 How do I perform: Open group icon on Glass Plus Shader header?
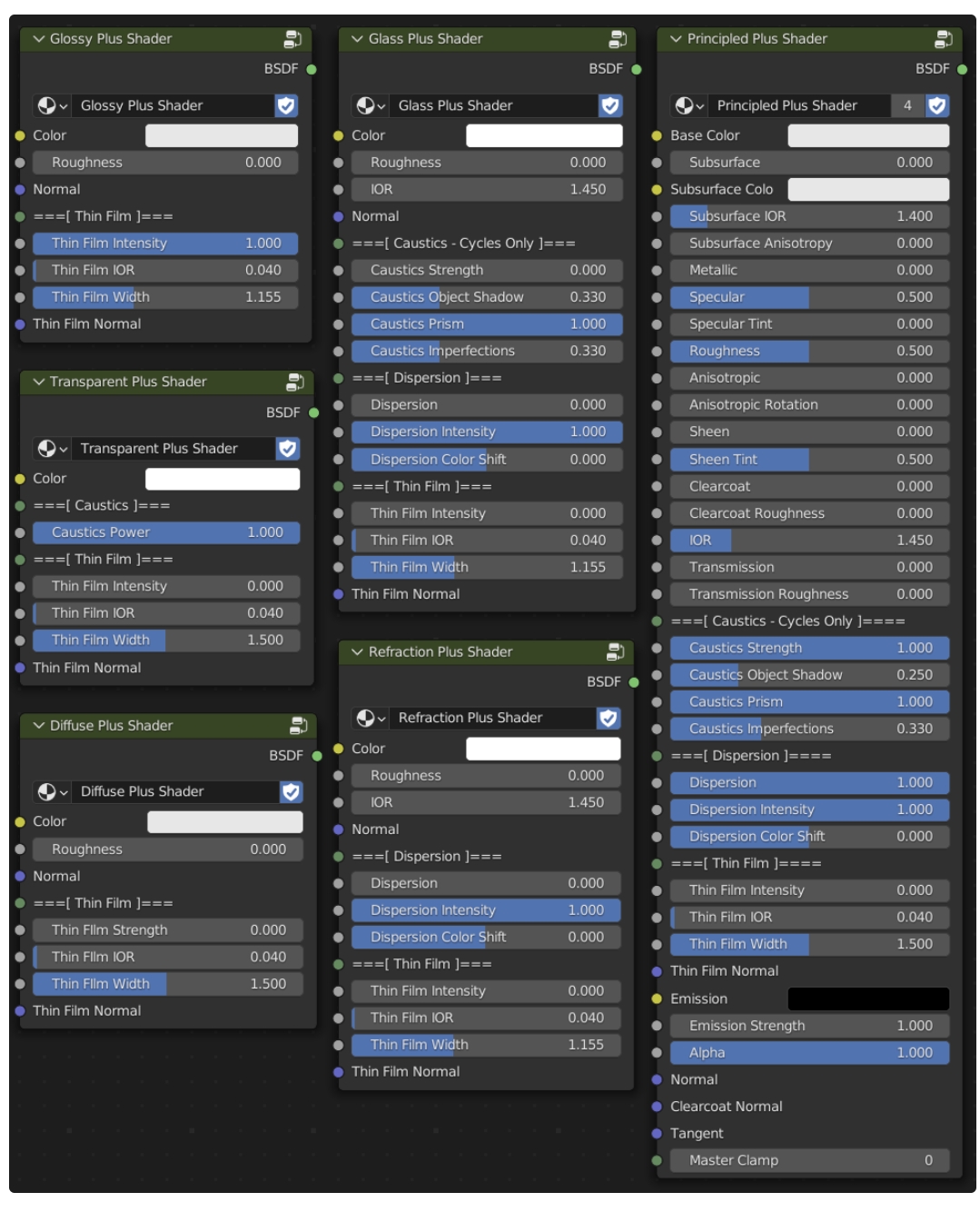[x=618, y=39]
